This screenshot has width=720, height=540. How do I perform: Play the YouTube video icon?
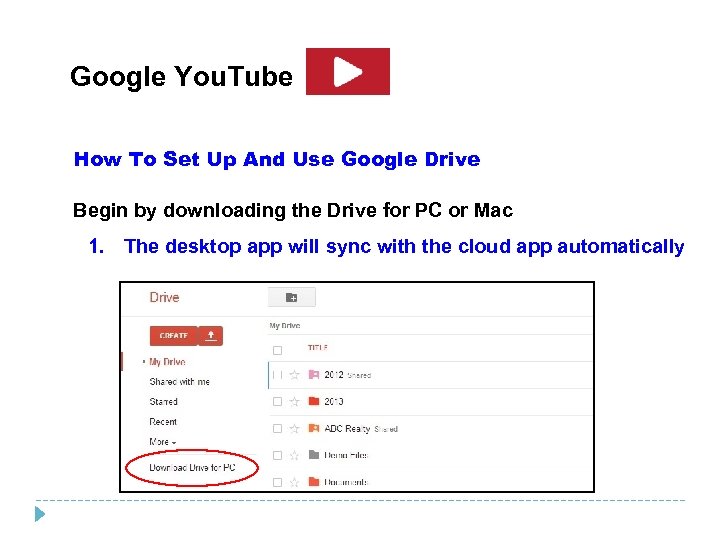[348, 72]
